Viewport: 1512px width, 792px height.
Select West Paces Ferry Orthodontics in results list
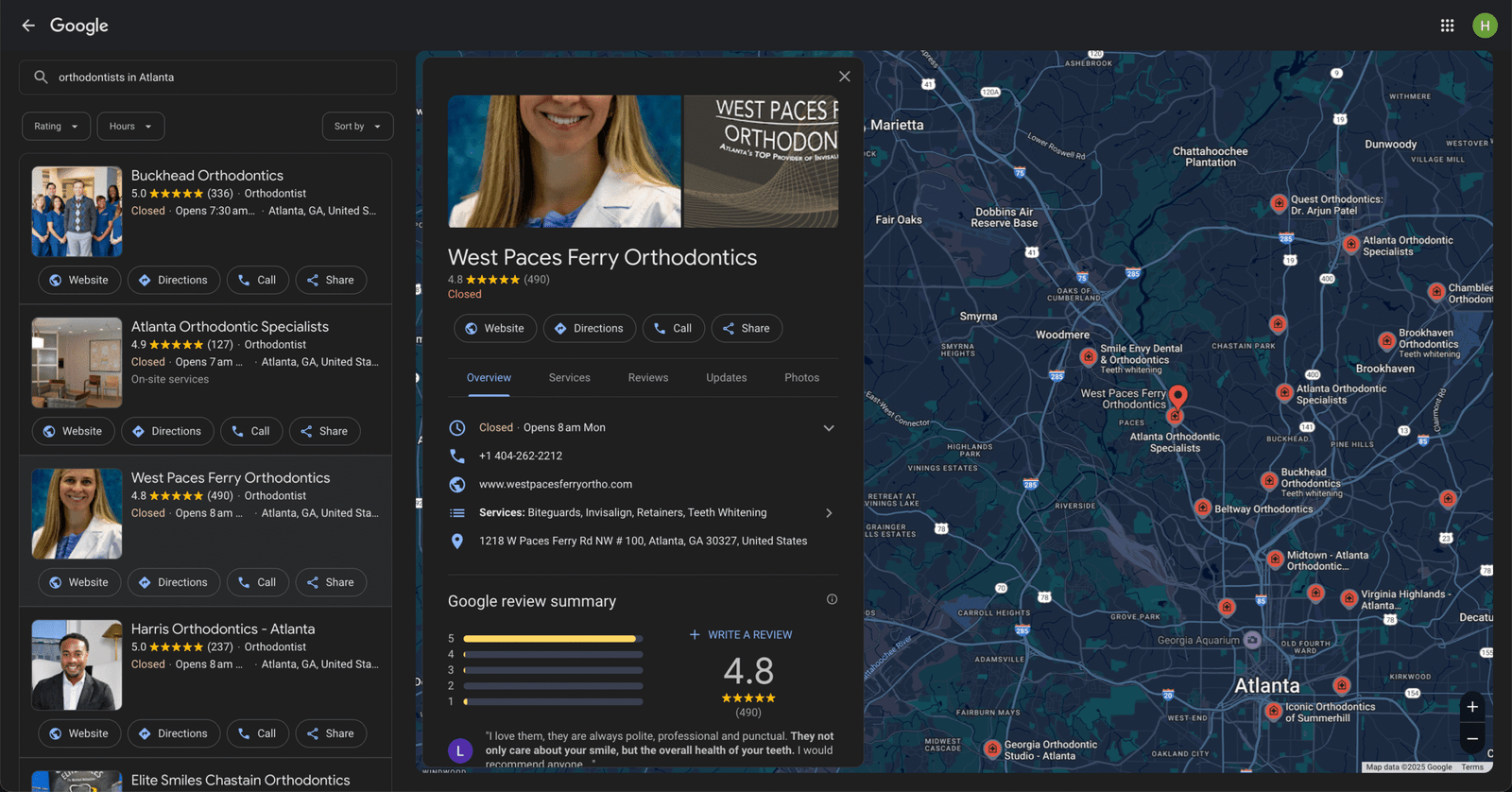click(x=231, y=478)
